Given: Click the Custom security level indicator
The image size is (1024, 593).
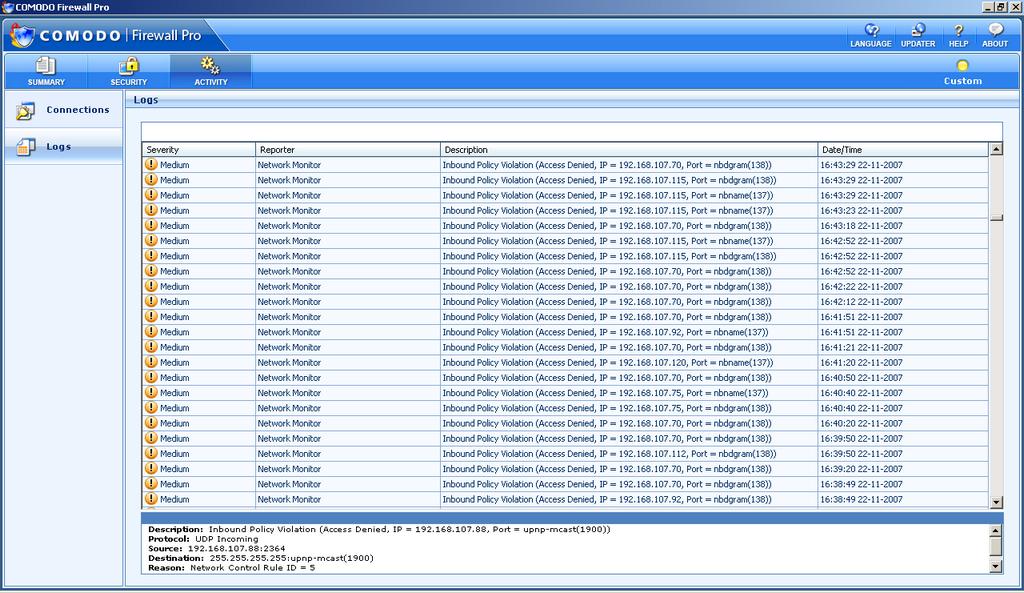Looking at the screenshot, I should [x=963, y=72].
